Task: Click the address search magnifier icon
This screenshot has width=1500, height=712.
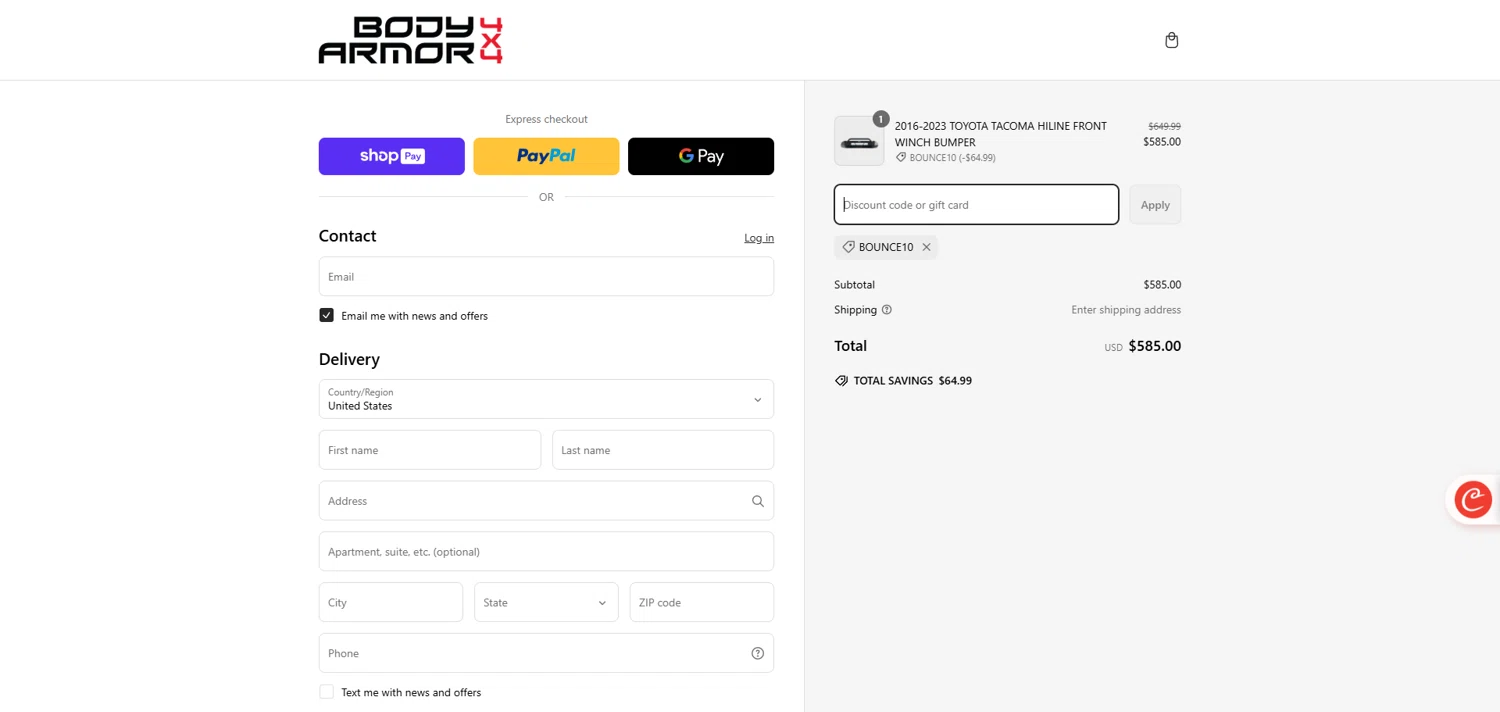Action: pyautogui.click(x=757, y=501)
